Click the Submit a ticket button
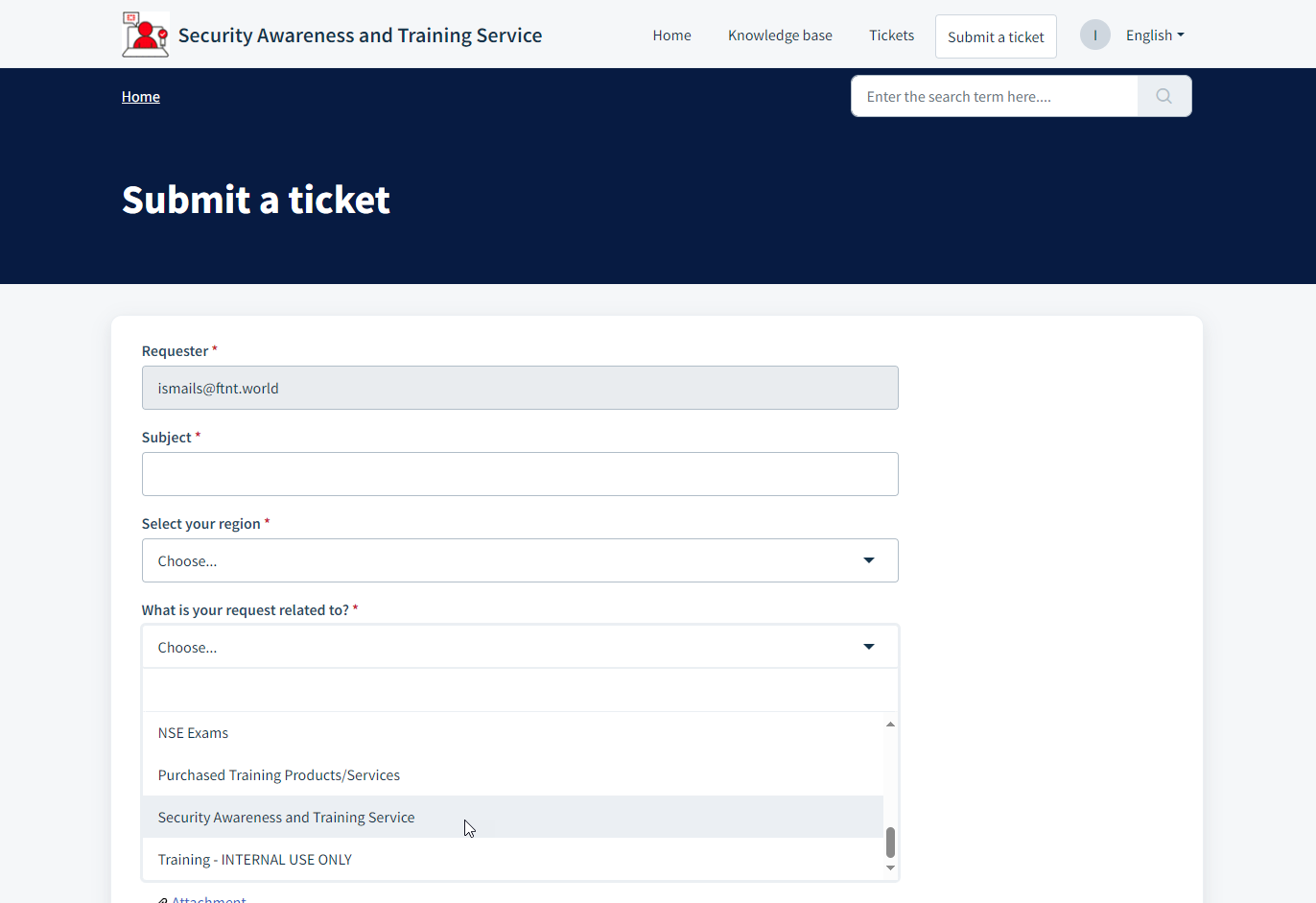This screenshot has width=1316, height=903. (x=996, y=36)
